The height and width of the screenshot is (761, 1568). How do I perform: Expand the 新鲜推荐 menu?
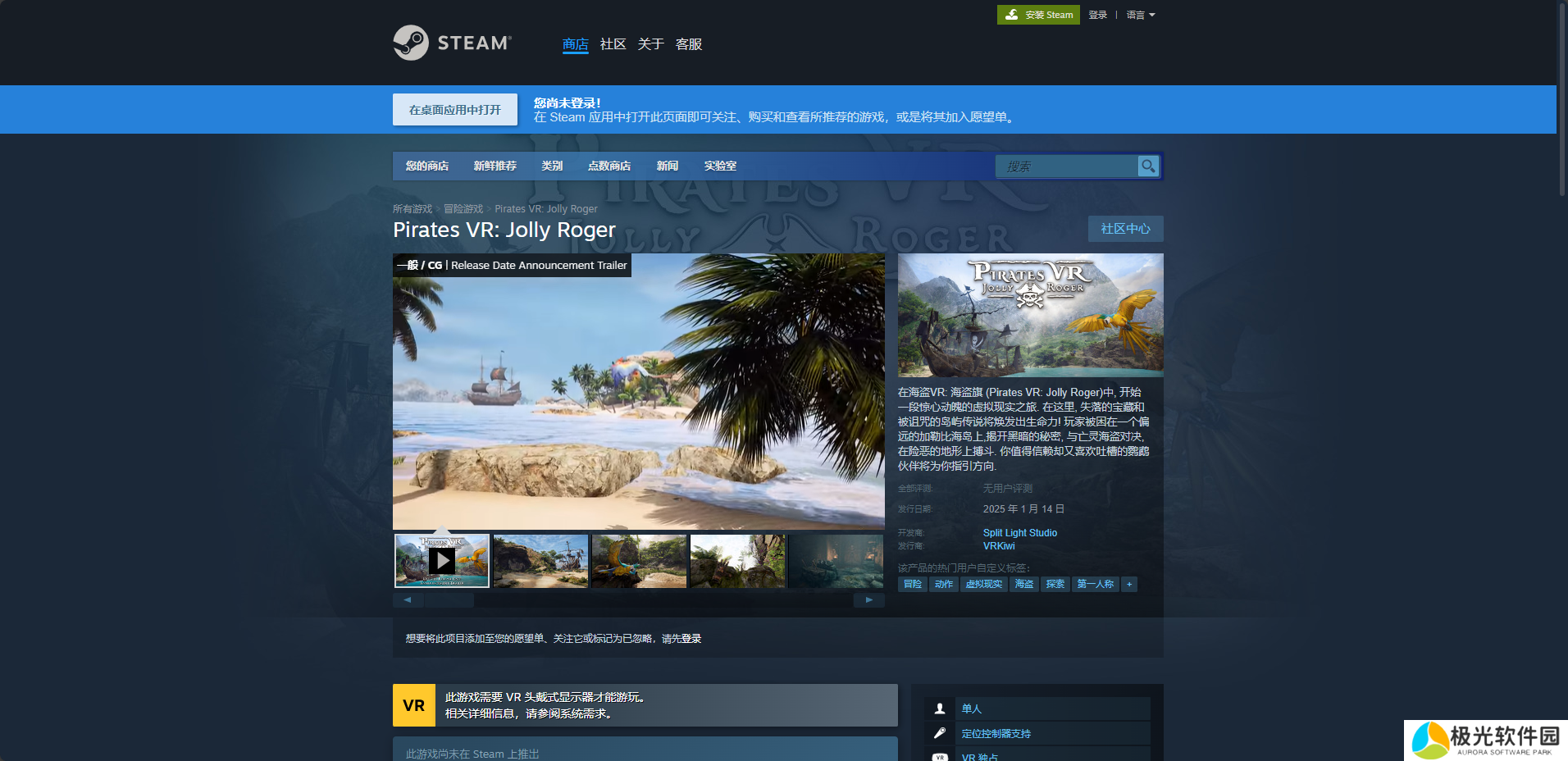pyautogui.click(x=495, y=166)
